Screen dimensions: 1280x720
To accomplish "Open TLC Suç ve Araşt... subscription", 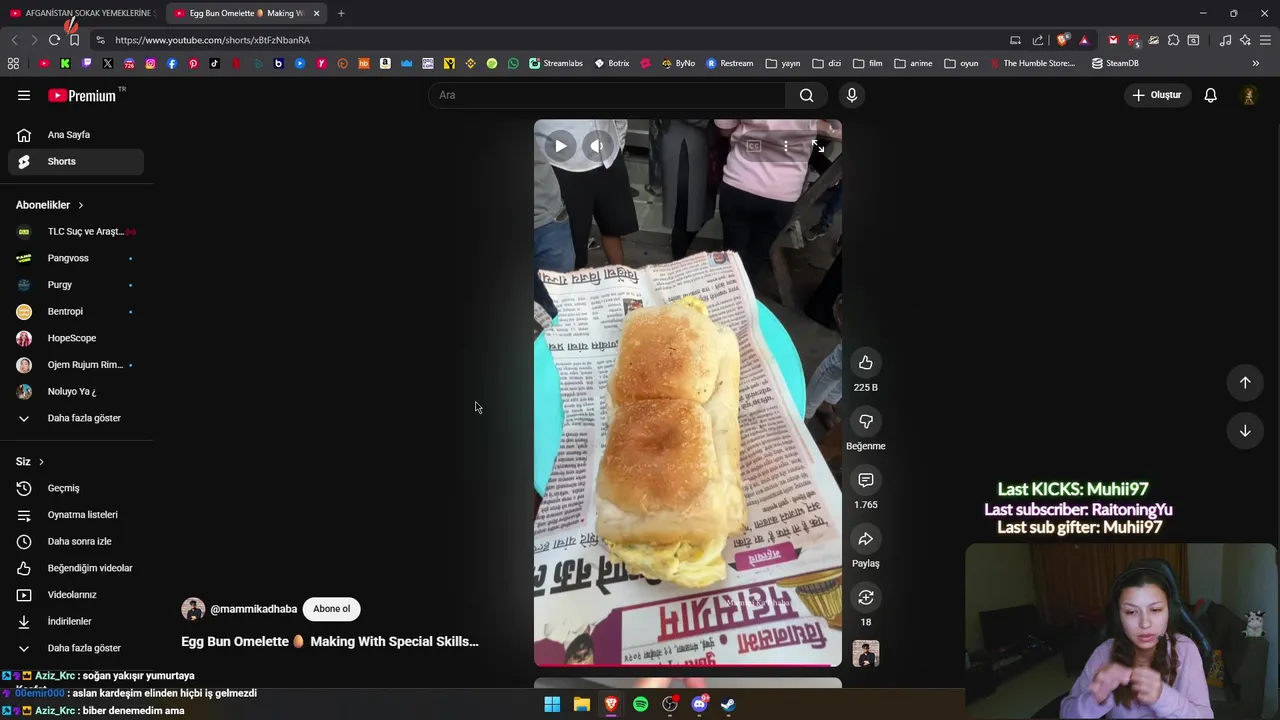I will tap(76, 231).
